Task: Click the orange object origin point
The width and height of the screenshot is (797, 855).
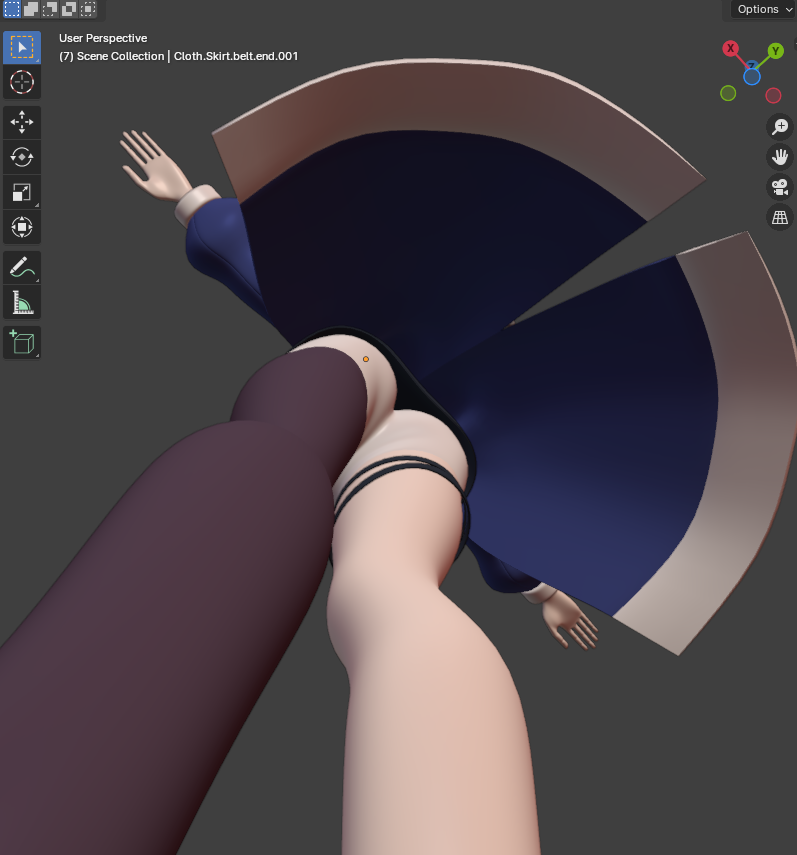Action: click(x=366, y=359)
